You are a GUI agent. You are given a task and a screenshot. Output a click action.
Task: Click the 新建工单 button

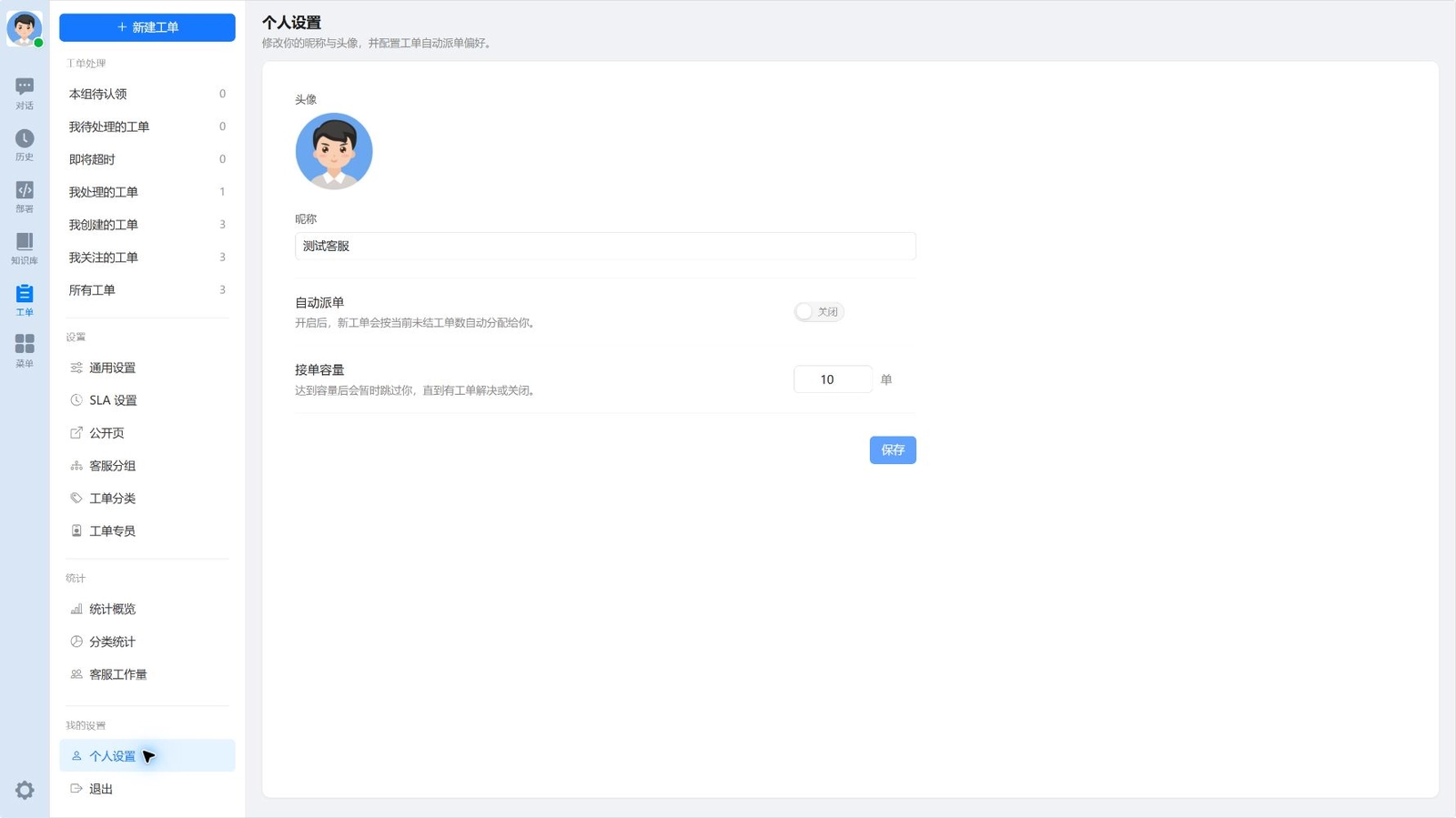coord(147,27)
